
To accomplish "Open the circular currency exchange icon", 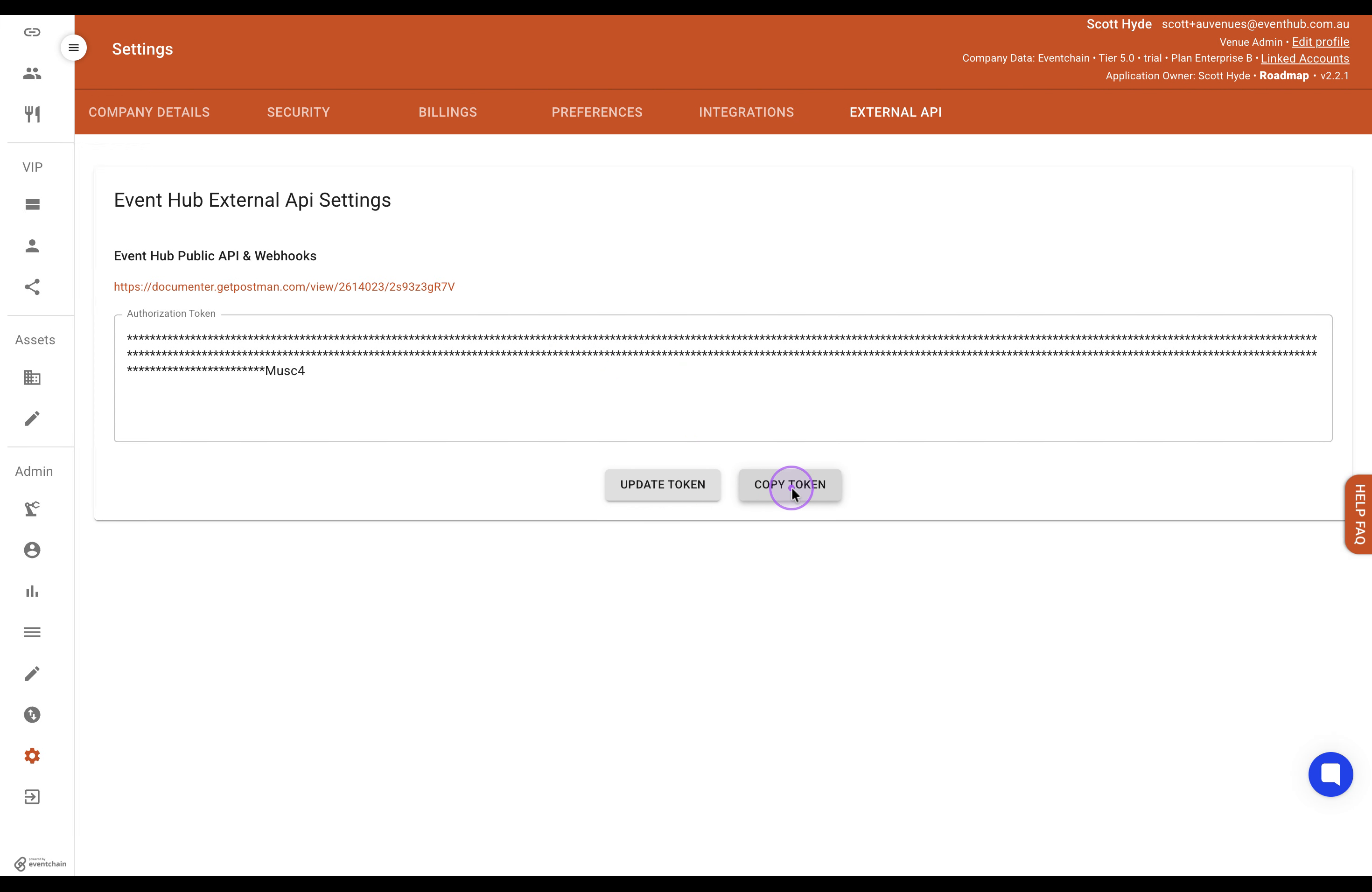I will coord(32,715).
